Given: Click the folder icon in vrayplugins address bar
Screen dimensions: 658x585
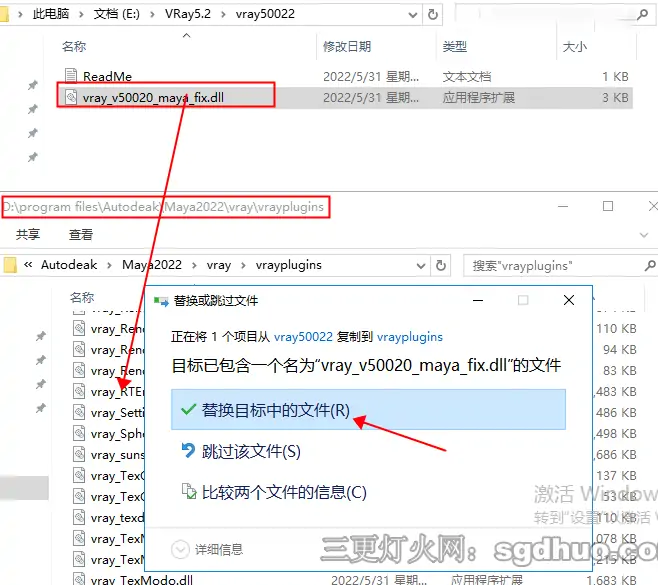Looking at the screenshot, I should point(9,265).
